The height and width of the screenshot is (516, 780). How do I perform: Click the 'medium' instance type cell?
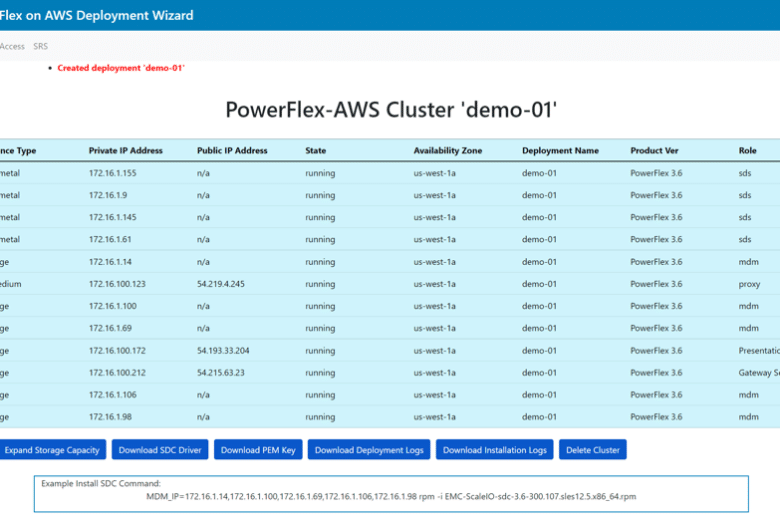point(10,284)
